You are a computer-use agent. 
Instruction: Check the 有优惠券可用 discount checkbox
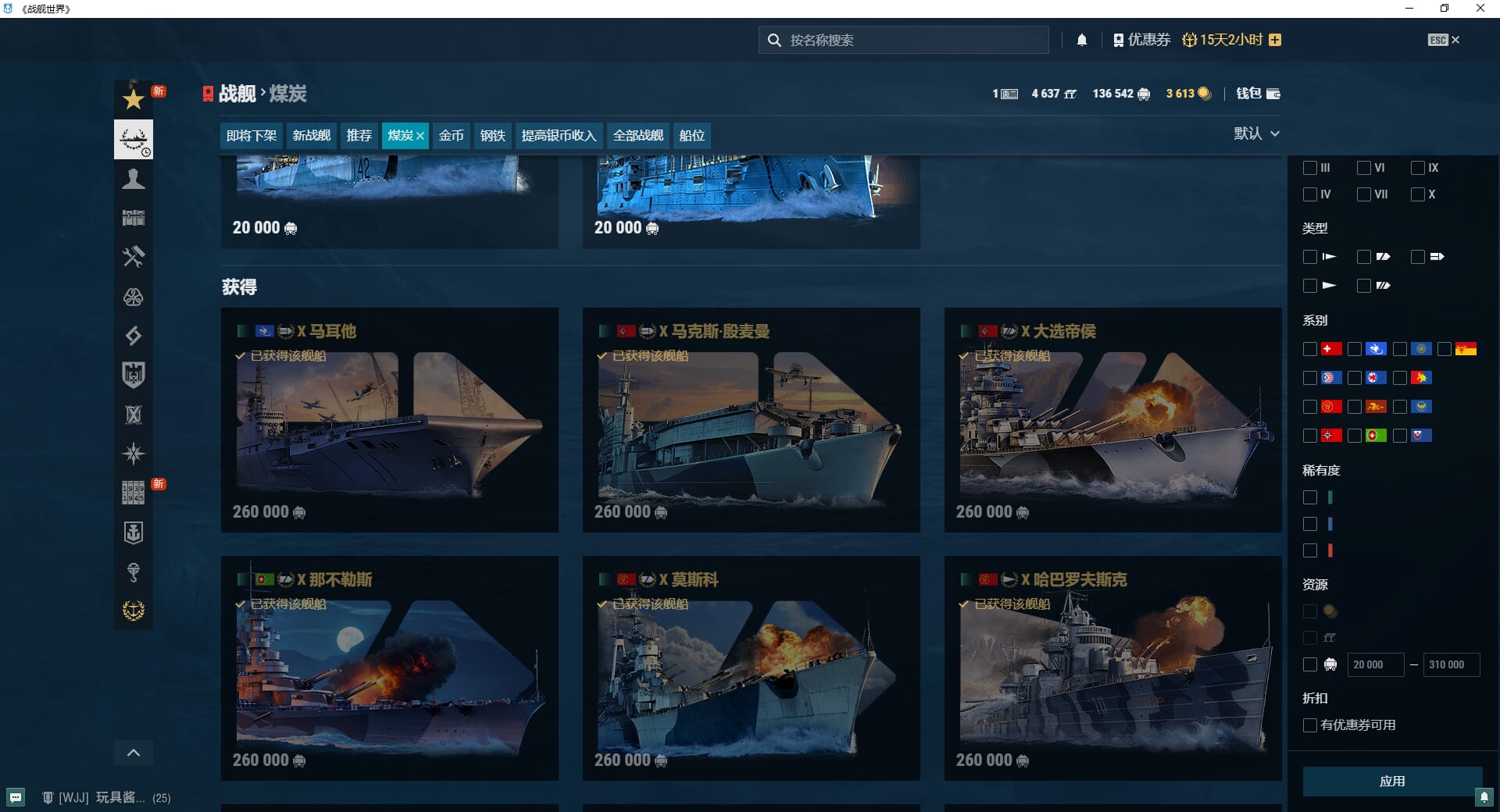(x=1310, y=725)
